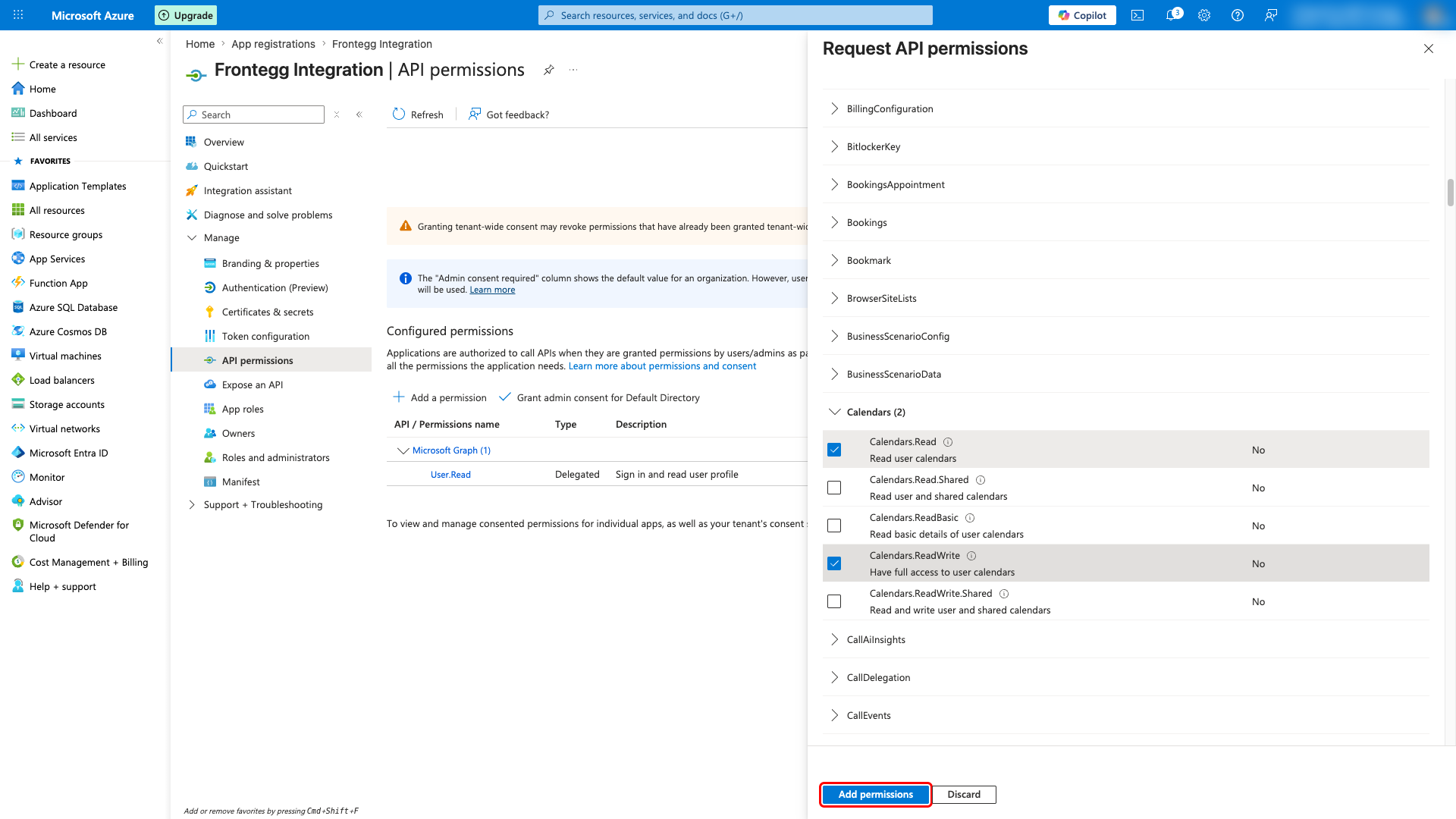Open Application Templates favorite

click(77, 186)
